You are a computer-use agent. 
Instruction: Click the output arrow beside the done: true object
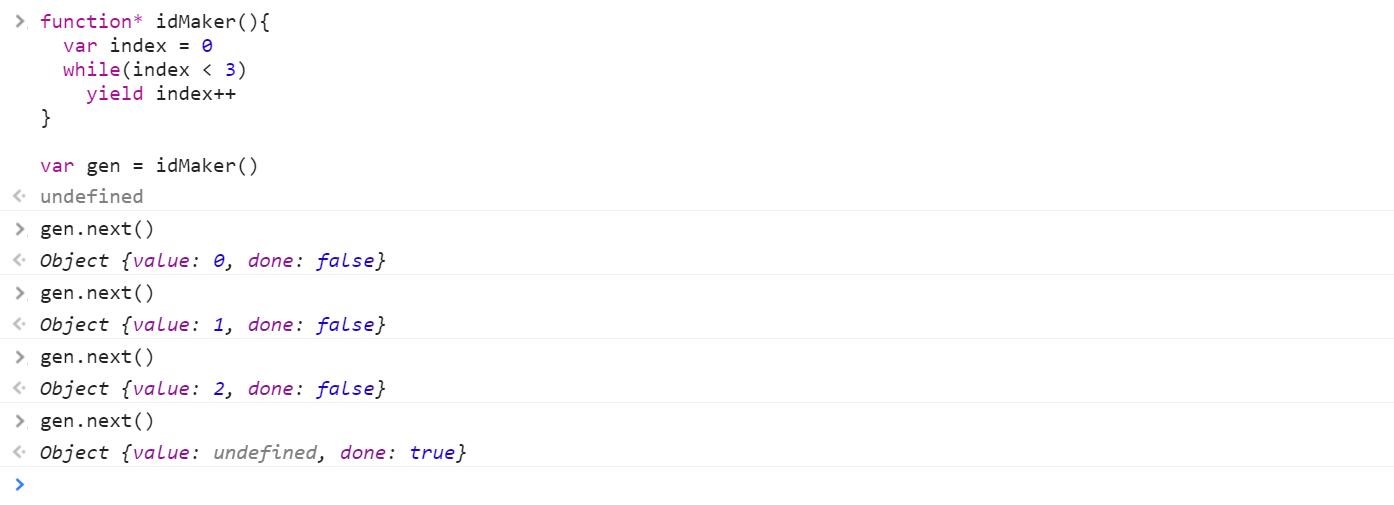pos(20,453)
